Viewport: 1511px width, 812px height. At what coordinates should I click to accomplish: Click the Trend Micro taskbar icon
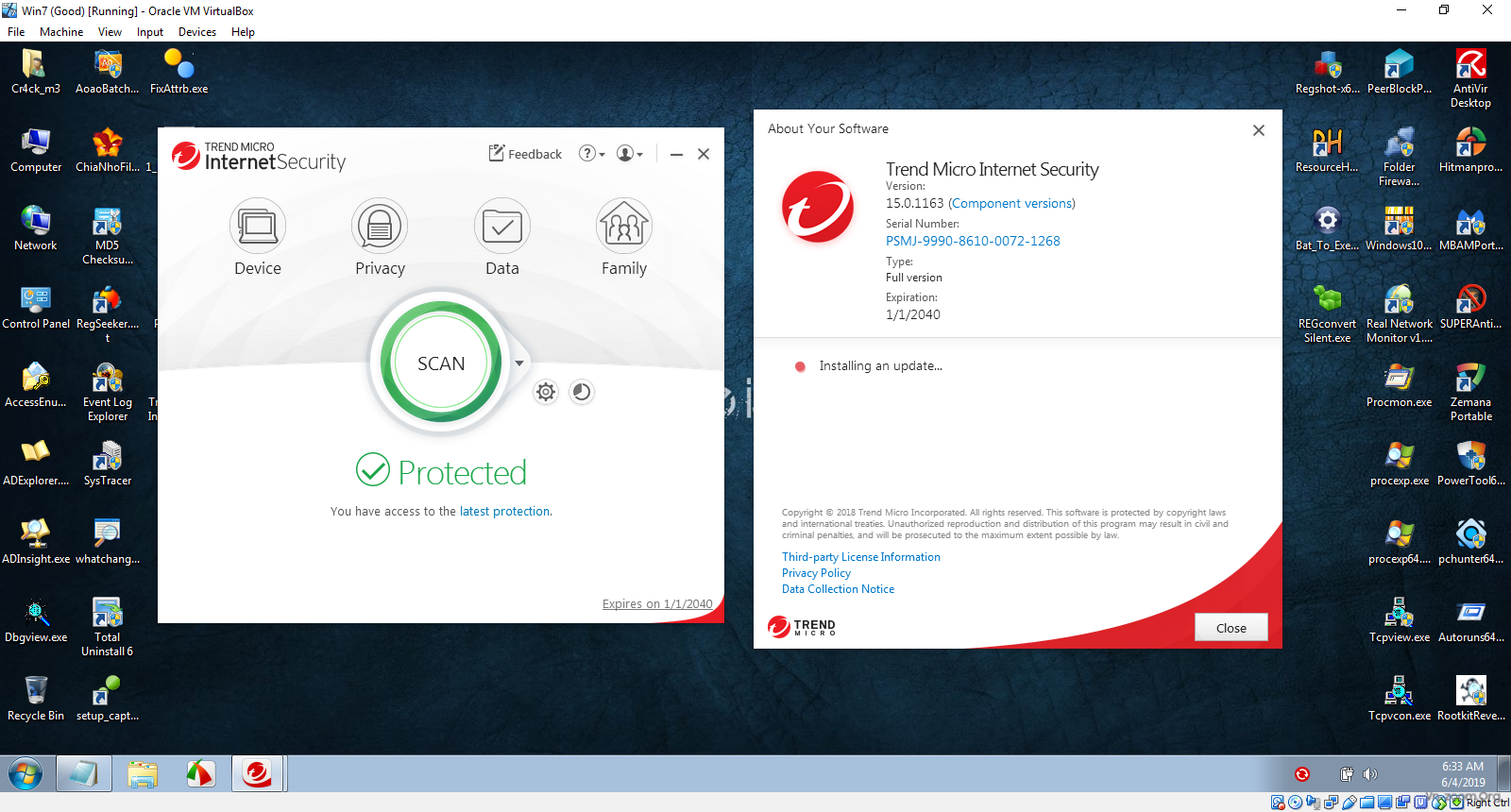point(257,774)
